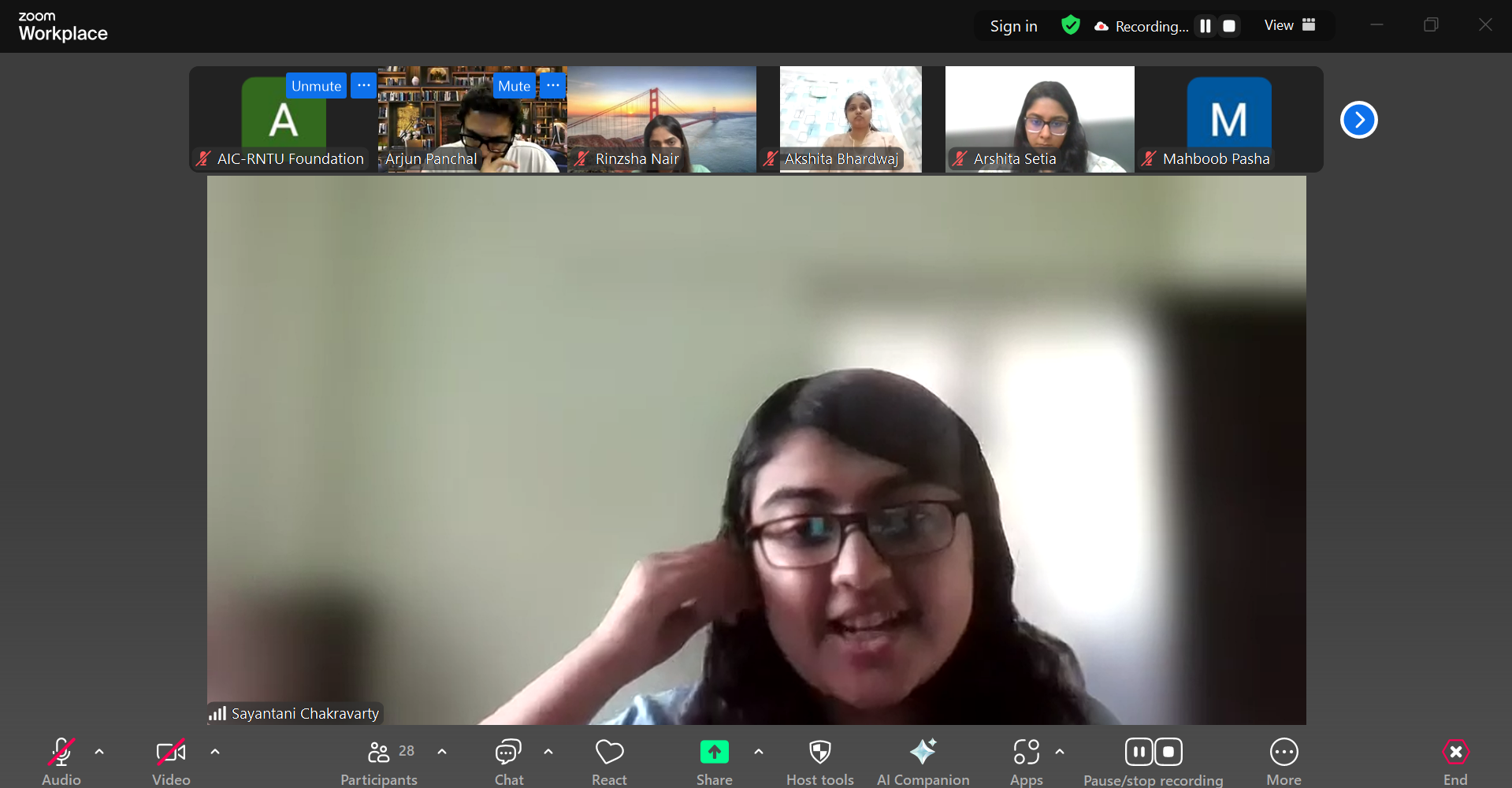Screen dimensions: 1512x788
Task: Open the Participants list
Action: coord(379,753)
